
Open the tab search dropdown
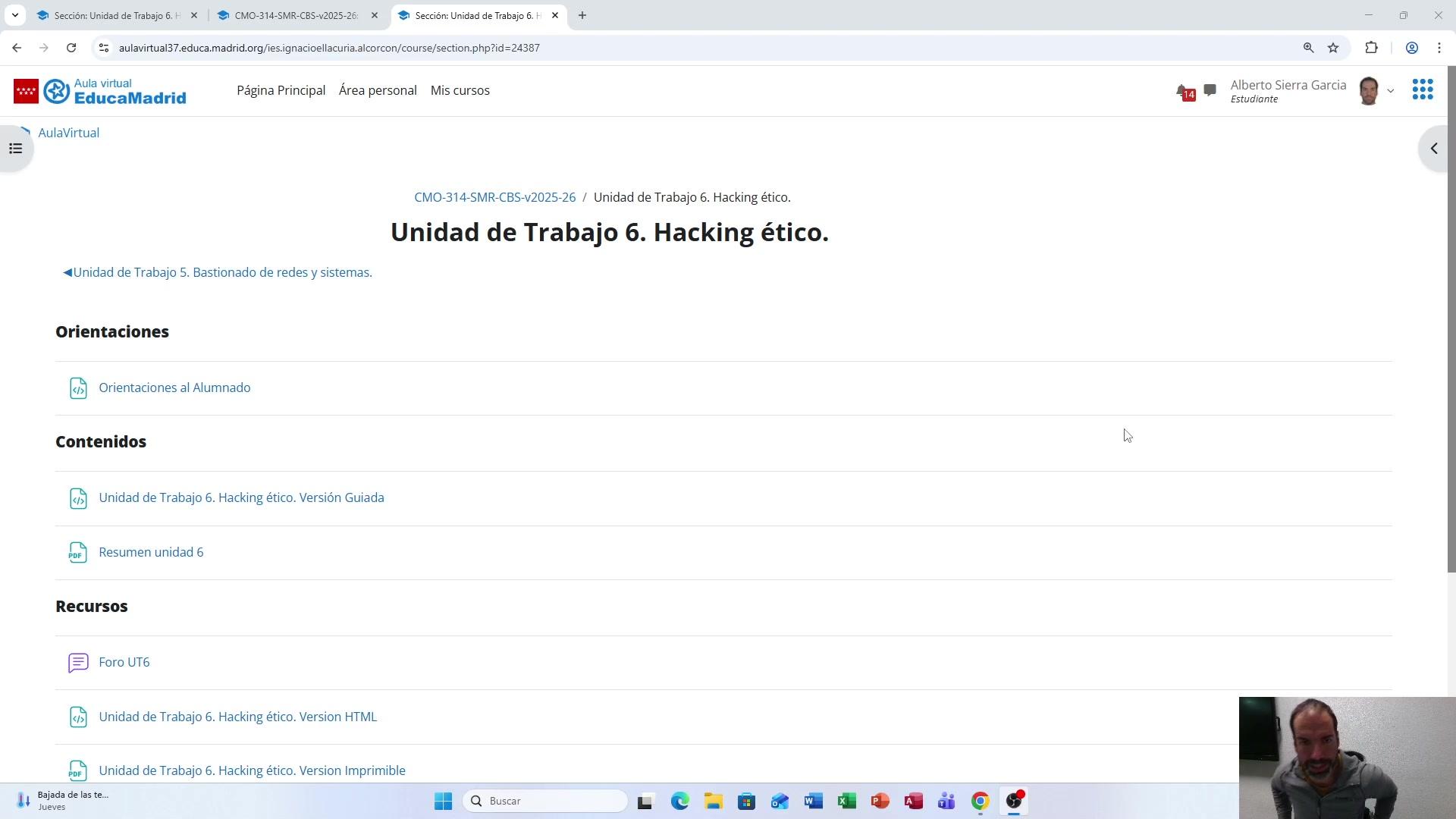pos(14,15)
